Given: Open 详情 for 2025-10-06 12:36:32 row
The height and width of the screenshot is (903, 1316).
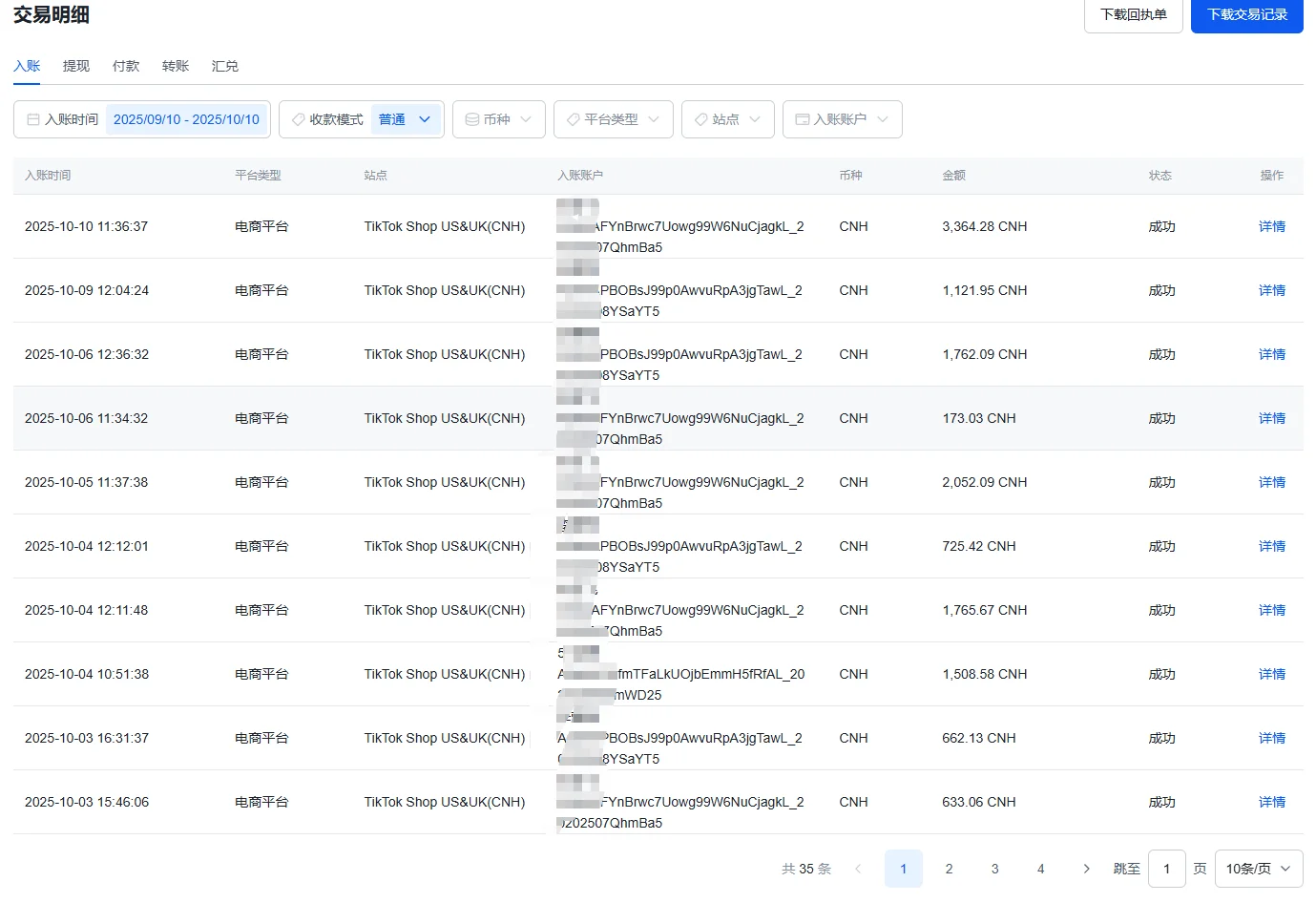Looking at the screenshot, I should coord(1272,354).
